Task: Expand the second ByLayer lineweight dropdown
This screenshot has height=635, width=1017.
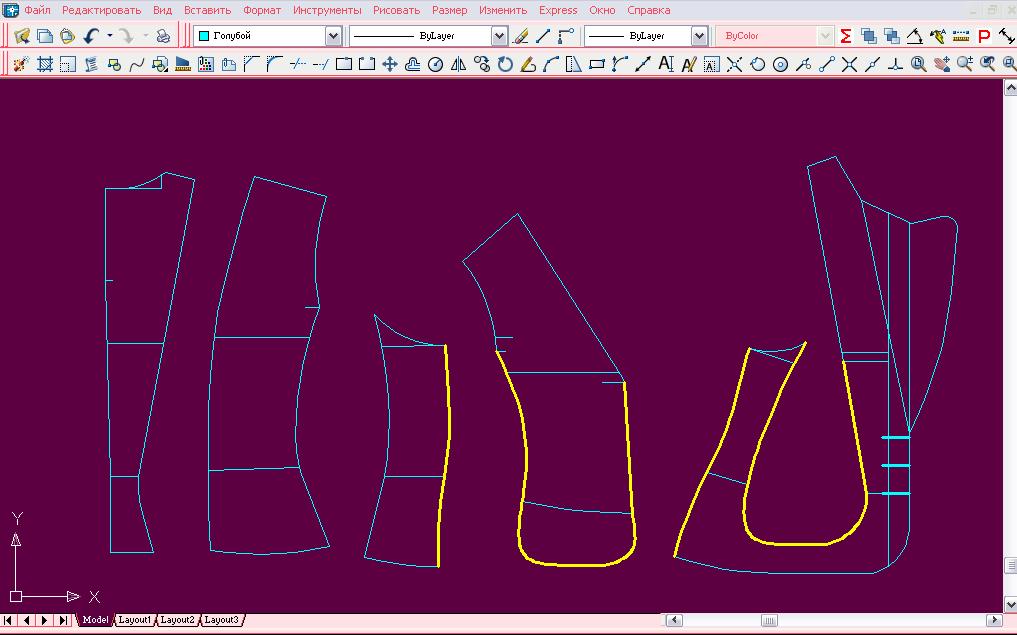Action: pos(699,36)
